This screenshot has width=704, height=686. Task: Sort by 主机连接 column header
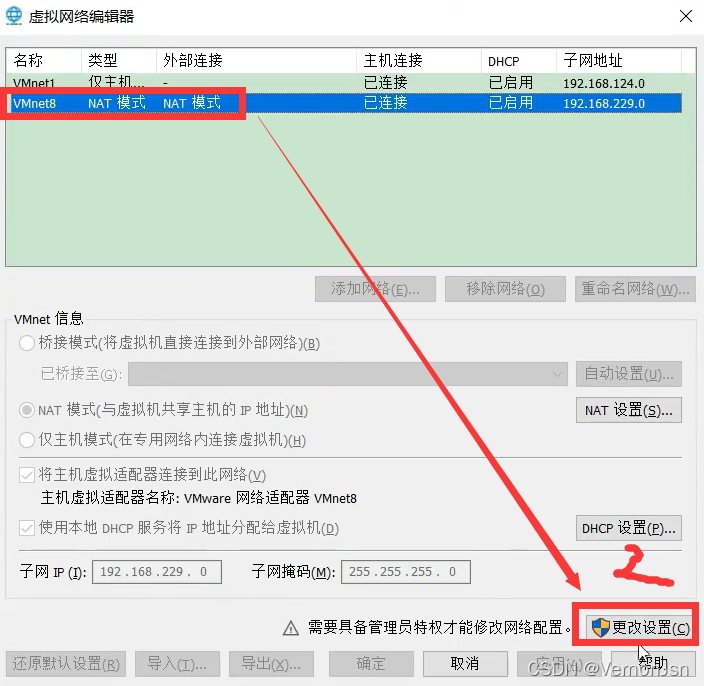point(419,60)
